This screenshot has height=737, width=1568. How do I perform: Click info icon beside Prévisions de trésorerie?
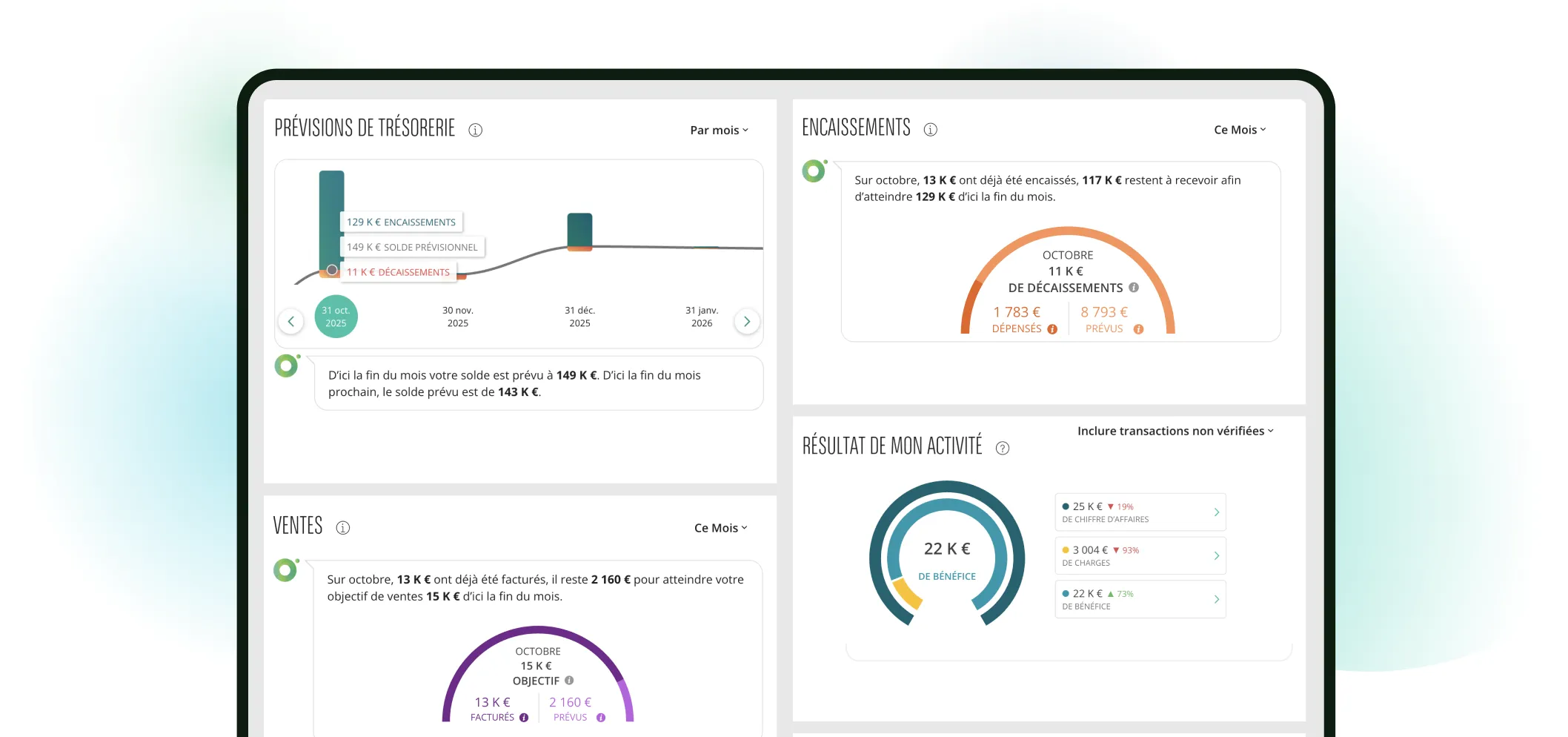(475, 130)
